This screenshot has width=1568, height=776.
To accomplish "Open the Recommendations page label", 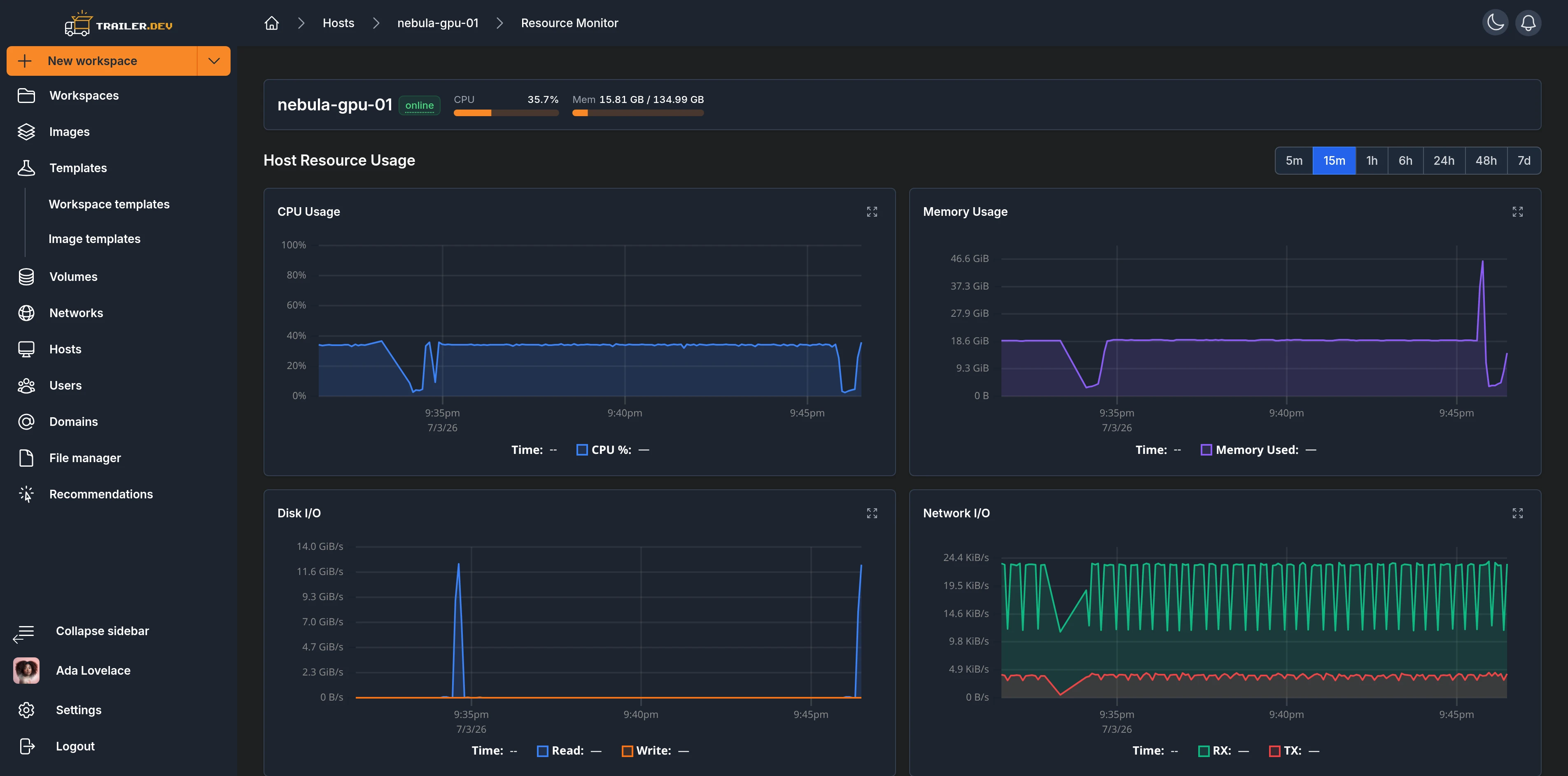I will (101, 494).
